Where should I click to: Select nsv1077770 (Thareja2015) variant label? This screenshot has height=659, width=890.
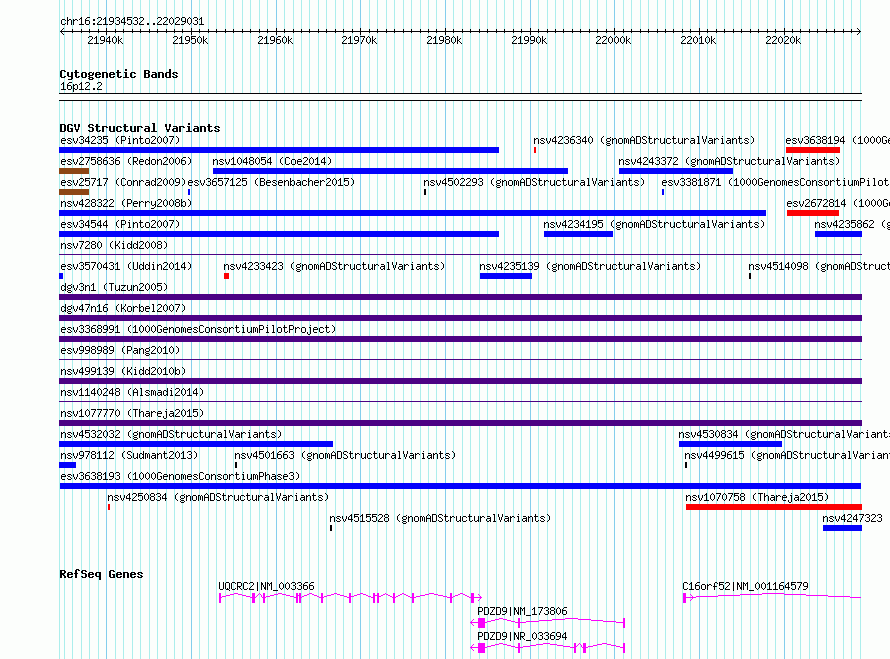pos(132,413)
